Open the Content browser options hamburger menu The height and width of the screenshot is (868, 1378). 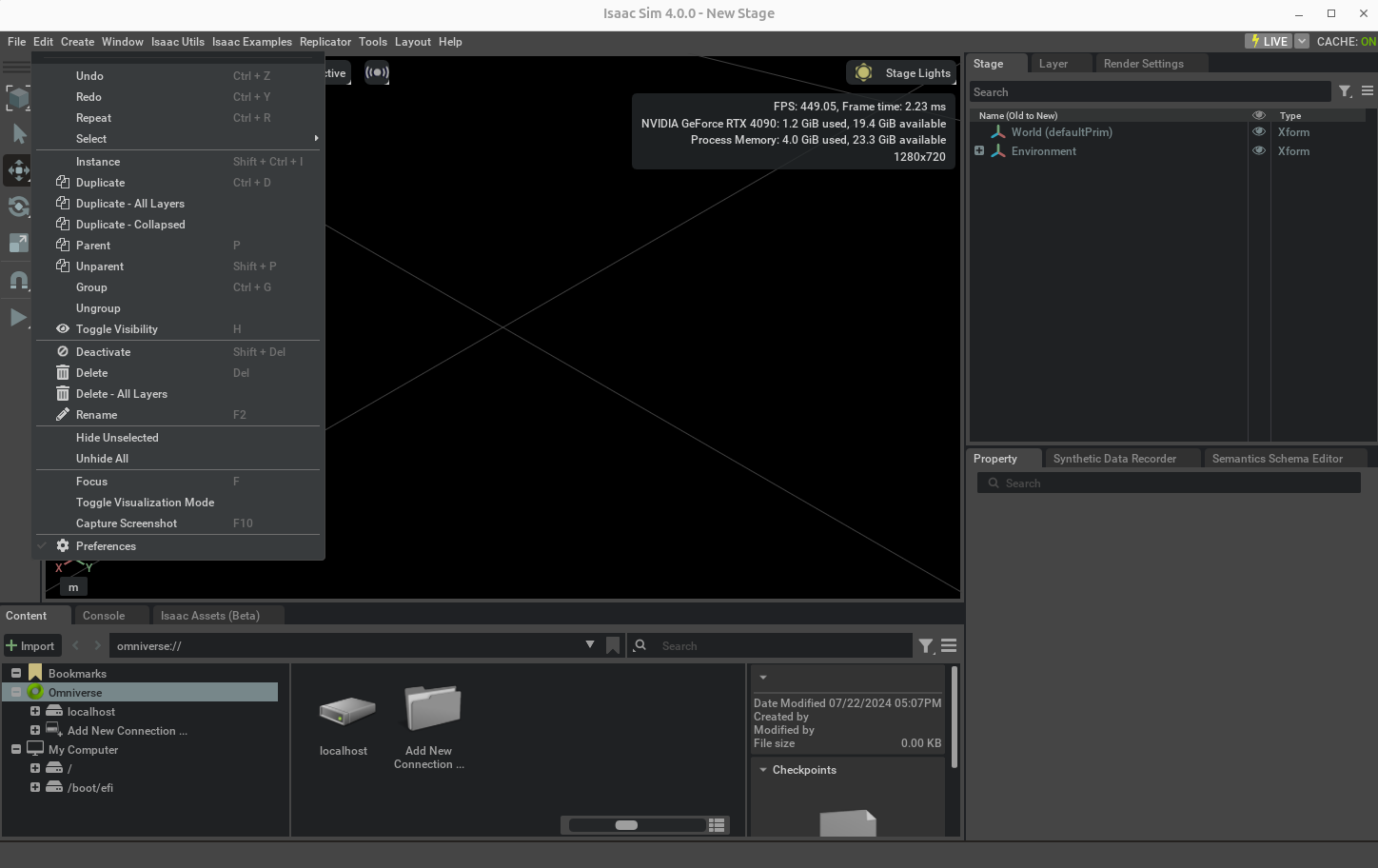[949, 646]
